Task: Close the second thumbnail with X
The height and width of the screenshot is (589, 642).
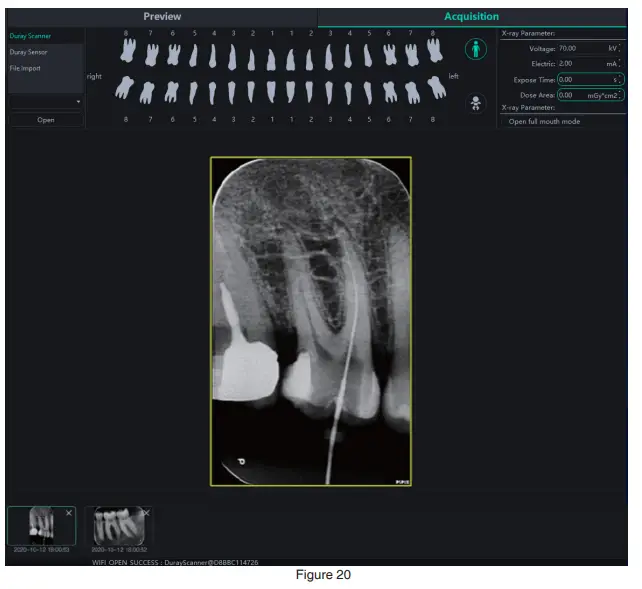Action: 146,513
